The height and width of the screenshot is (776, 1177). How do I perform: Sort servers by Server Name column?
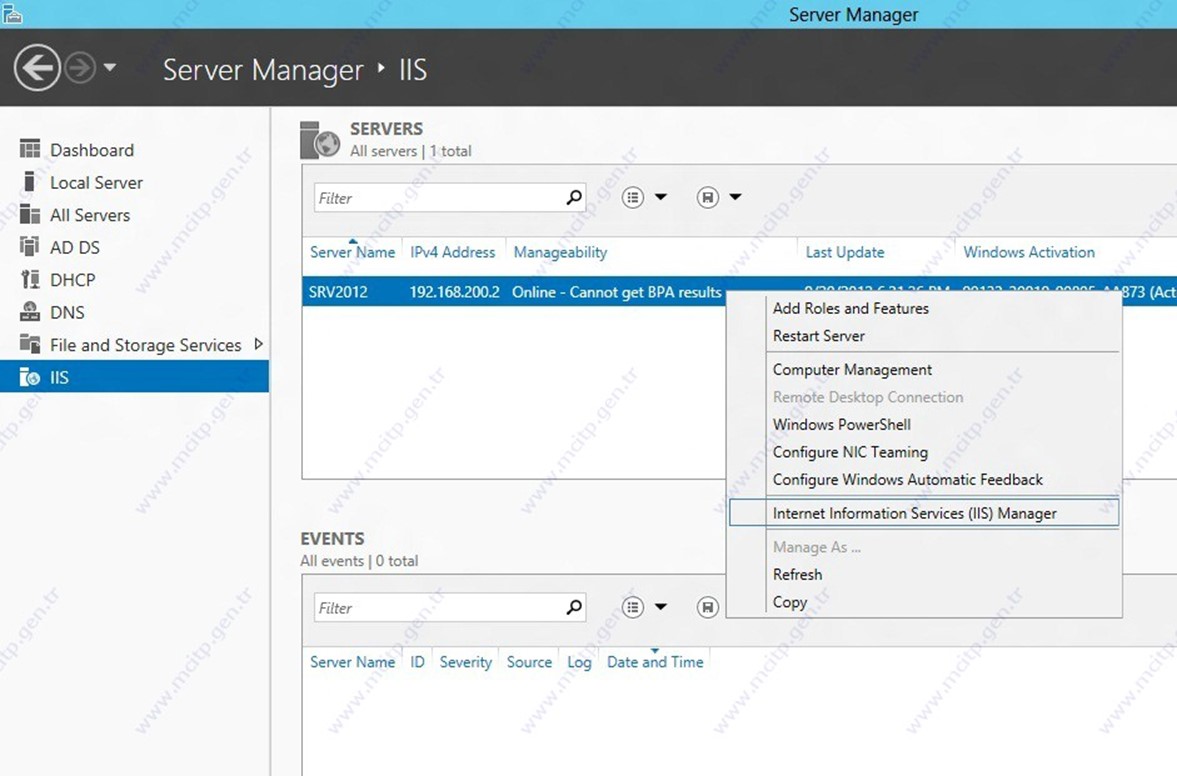pyautogui.click(x=352, y=253)
